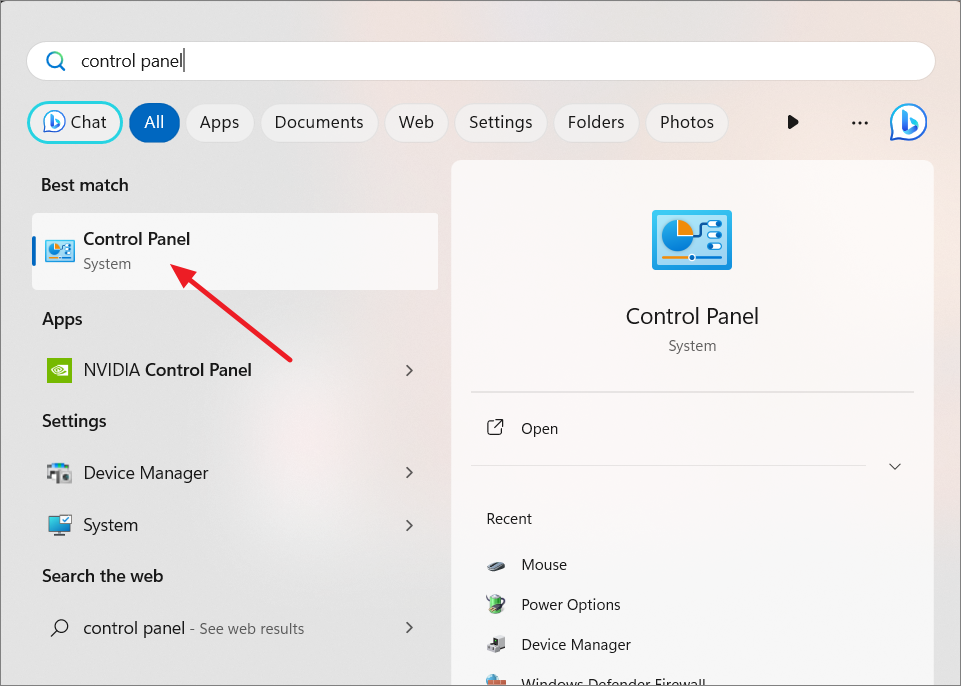Image resolution: width=961 pixels, height=686 pixels.
Task: Open the Control Panel best match result
Action: point(235,251)
